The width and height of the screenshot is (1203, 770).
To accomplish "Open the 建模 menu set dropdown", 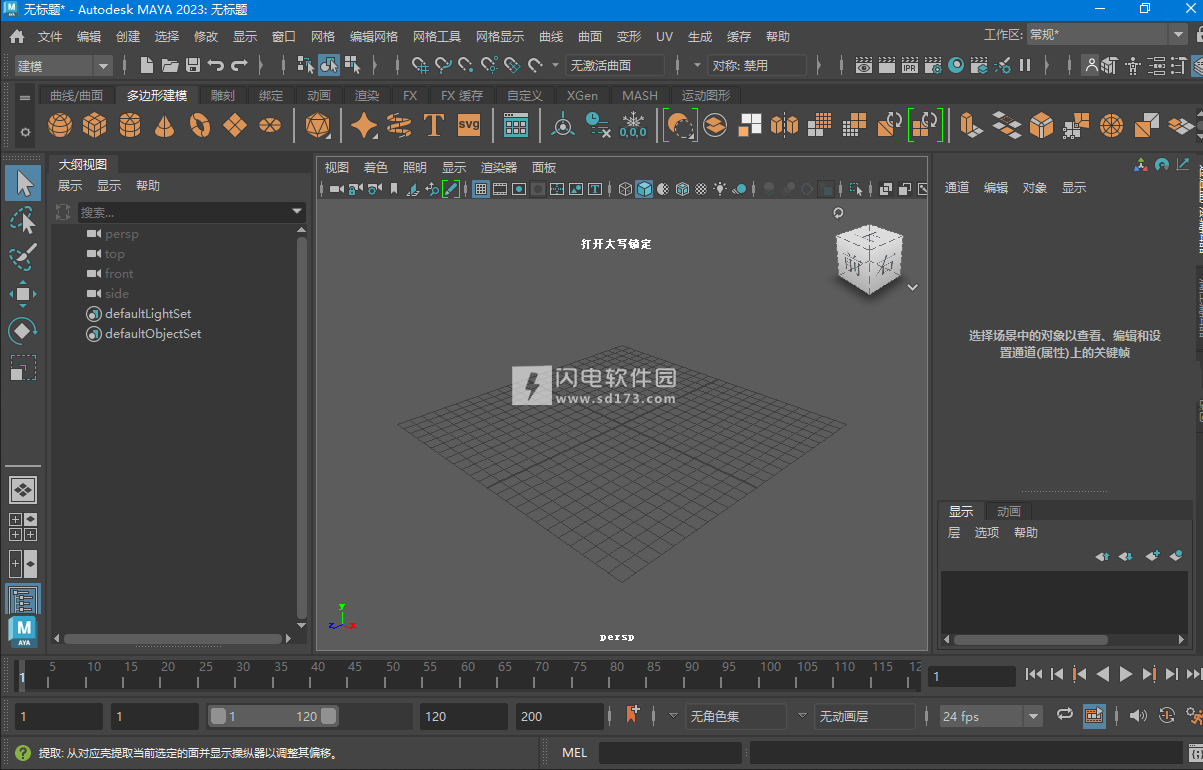I will (x=64, y=66).
